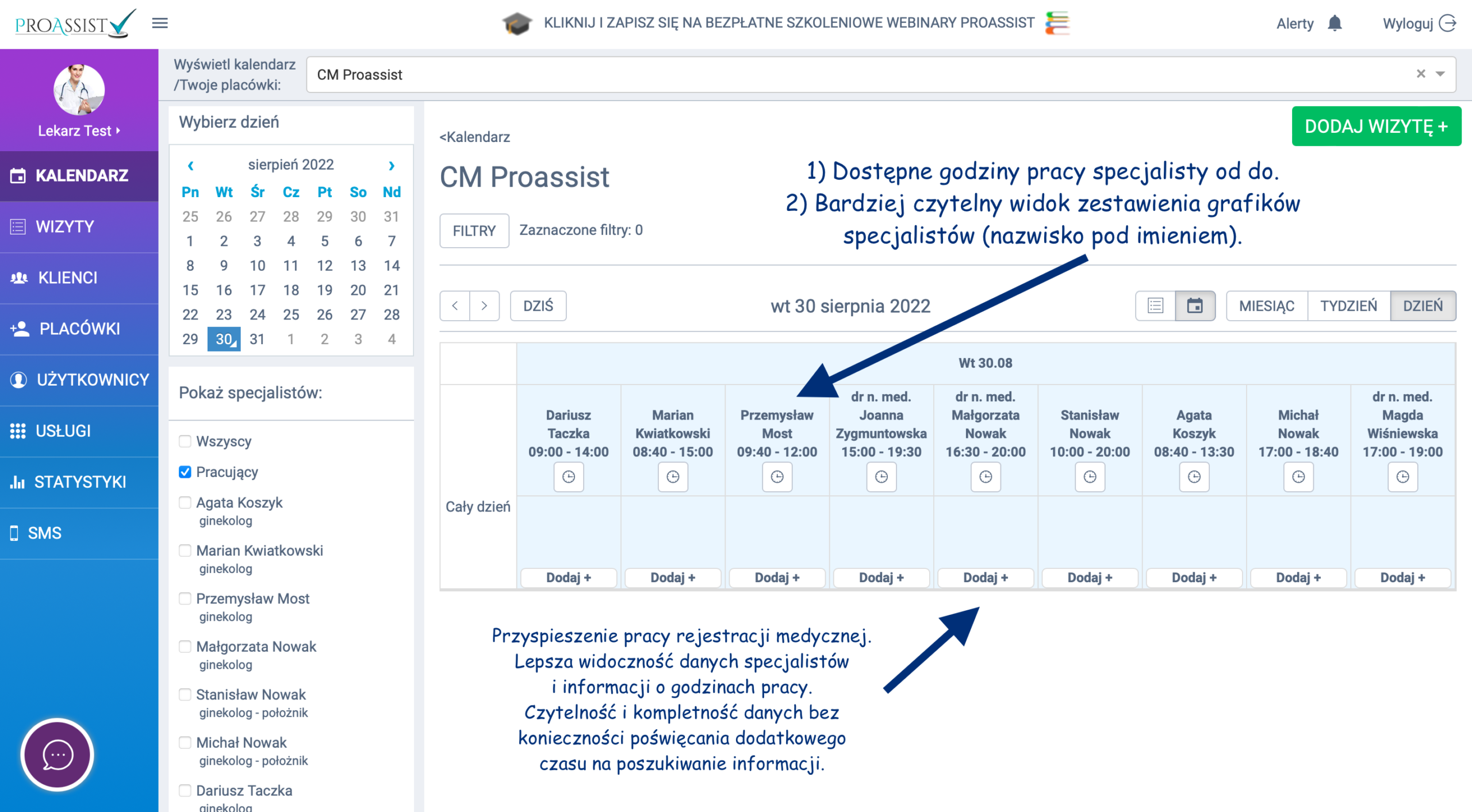Image resolution: width=1472 pixels, height=812 pixels.
Task: Switch to MIESIĄC view
Action: click(1267, 306)
